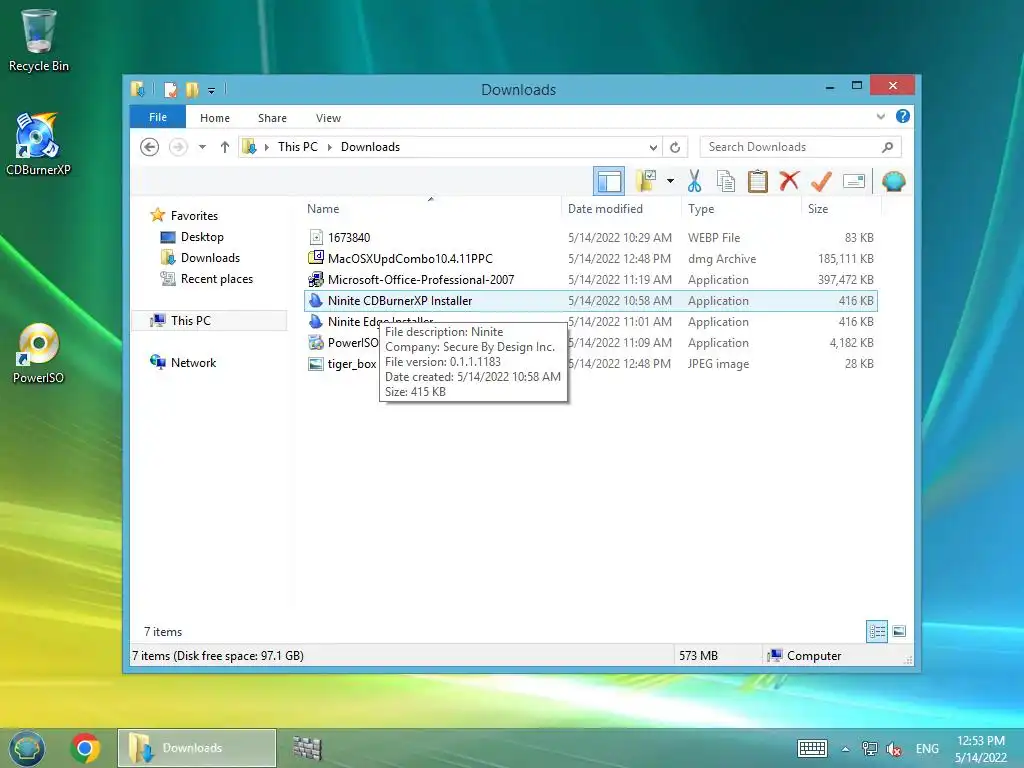Click the folder options toolbar icon

tap(646, 181)
